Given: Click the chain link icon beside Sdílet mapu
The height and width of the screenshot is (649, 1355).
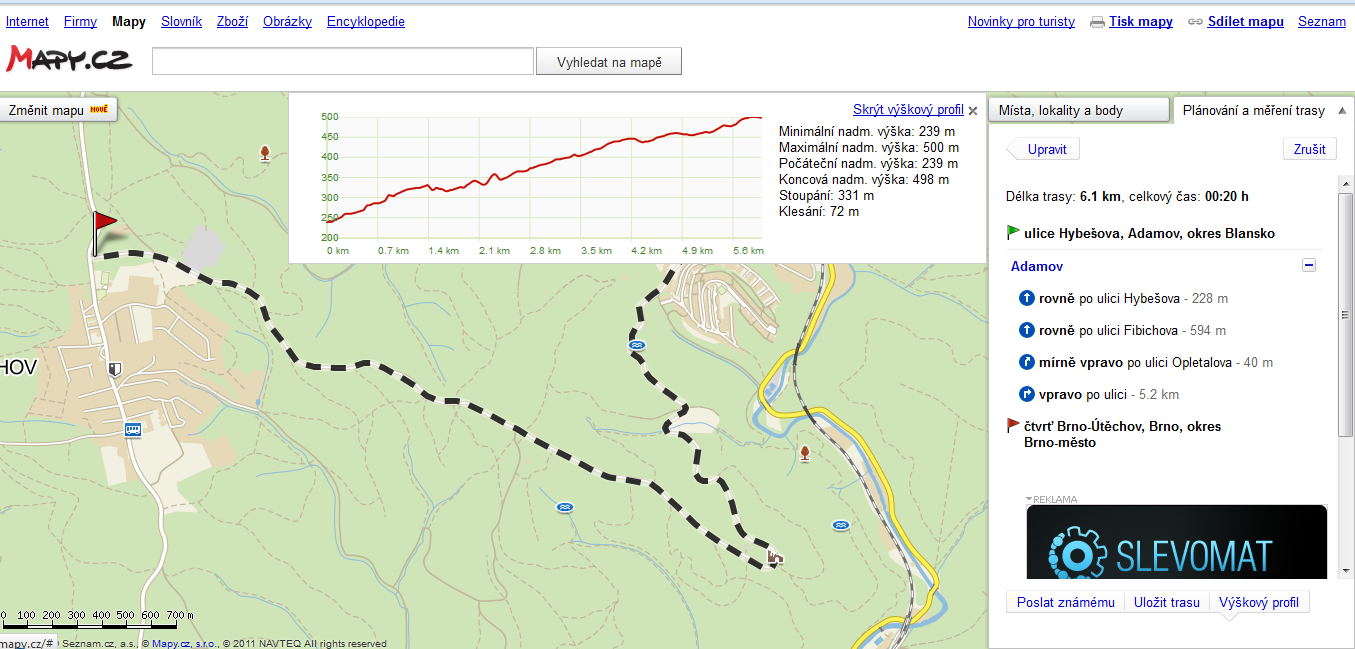Looking at the screenshot, I should pyautogui.click(x=1195, y=22).
